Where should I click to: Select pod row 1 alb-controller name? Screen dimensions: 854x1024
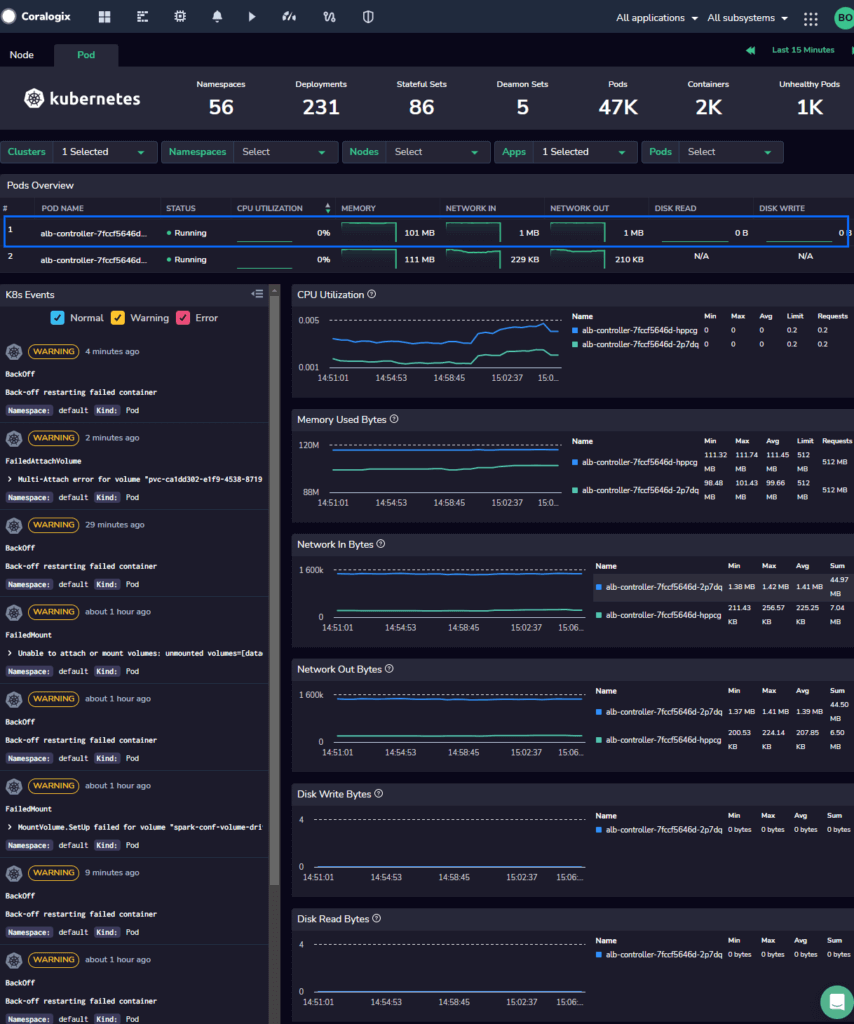coord(93,233)
